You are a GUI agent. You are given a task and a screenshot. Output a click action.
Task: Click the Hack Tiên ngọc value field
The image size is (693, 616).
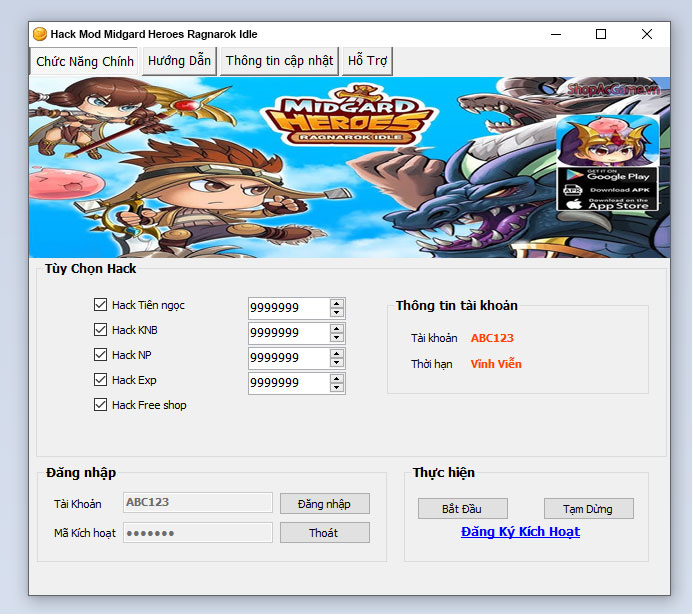pos(289,308)
